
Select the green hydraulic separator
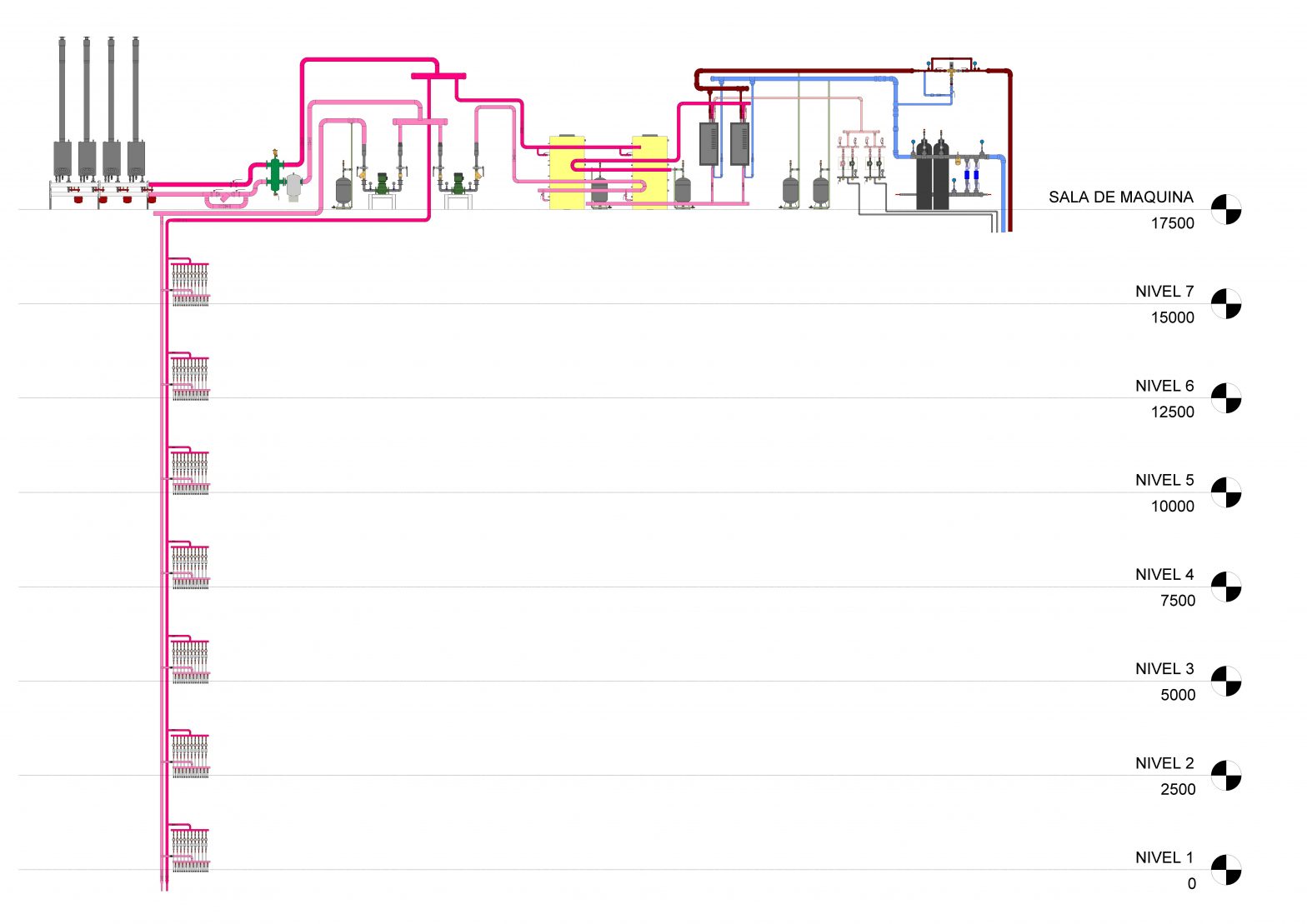point(274,175)
